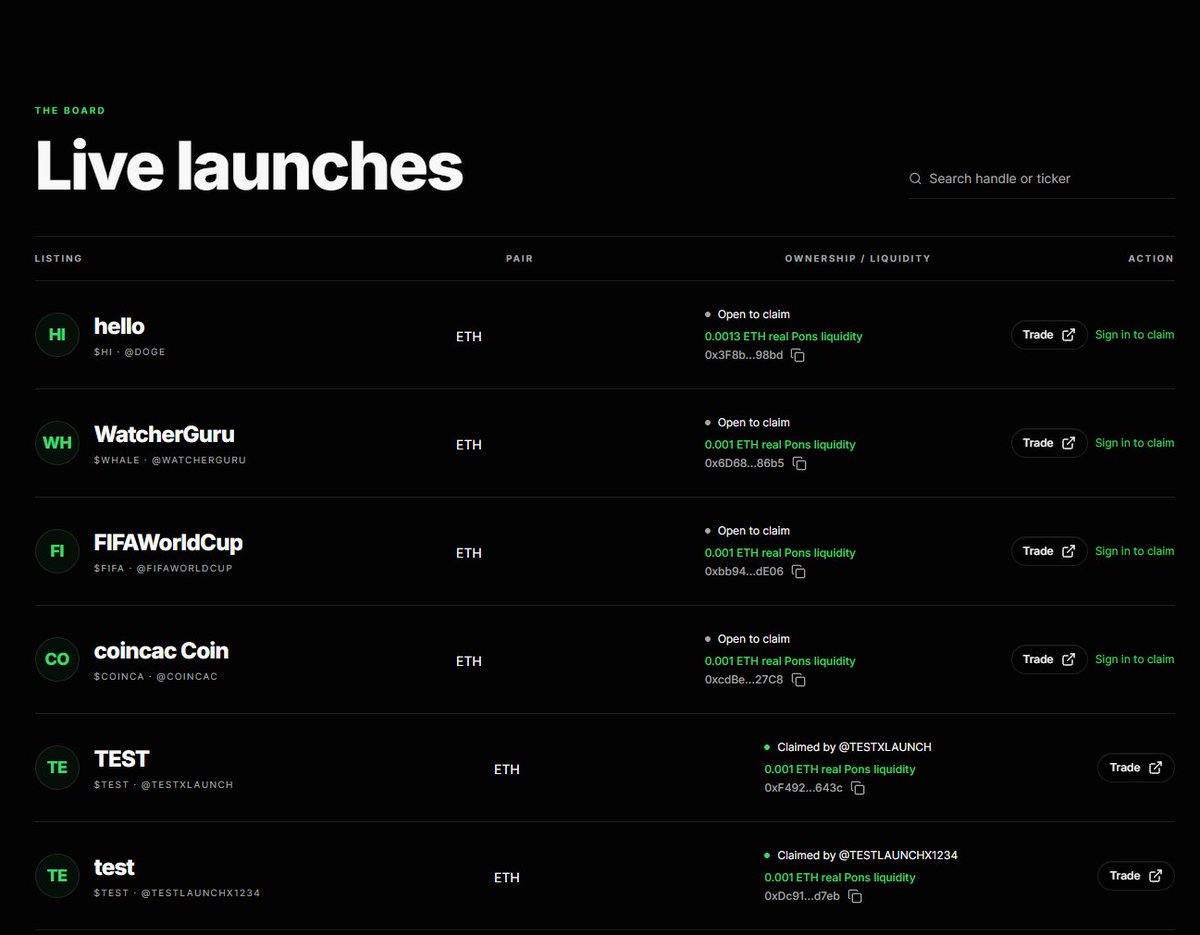
Task: Click the 0x6D68...86b5 address text
Action: pos(745,464)
